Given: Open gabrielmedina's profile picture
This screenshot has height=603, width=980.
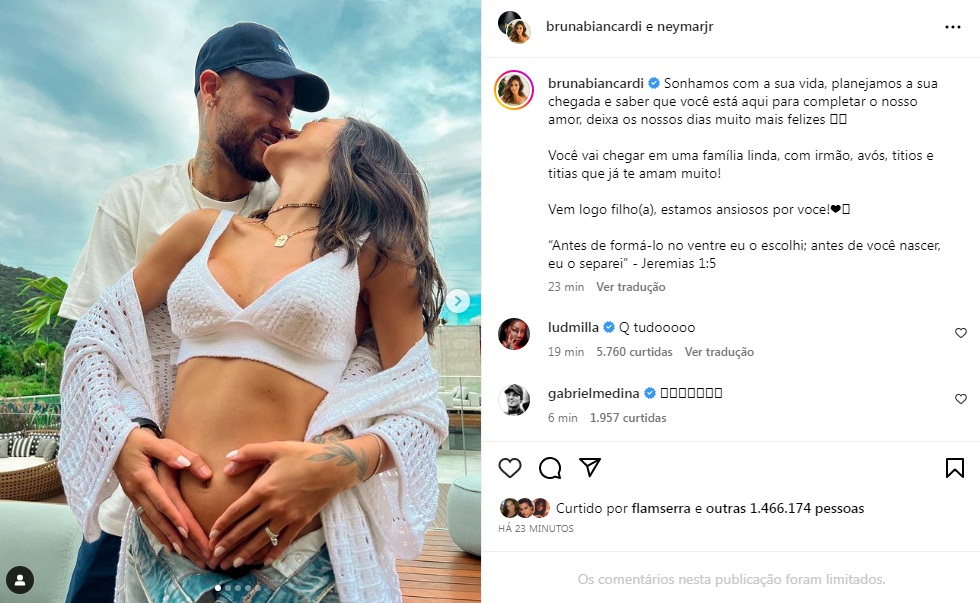Looking at the screenshot, I should [514, 399].
